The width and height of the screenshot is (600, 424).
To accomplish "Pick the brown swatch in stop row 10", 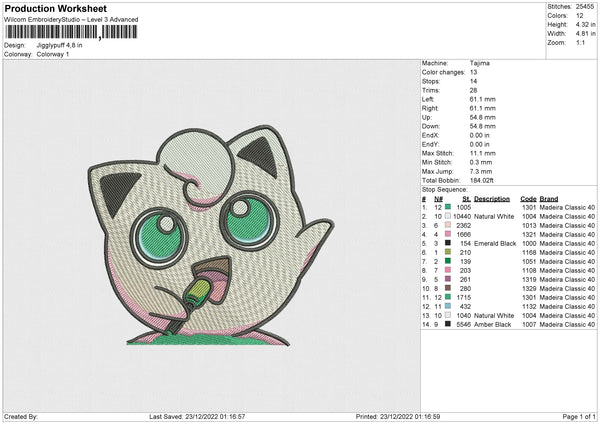I will pyautogui.click(x=448, y=288).
